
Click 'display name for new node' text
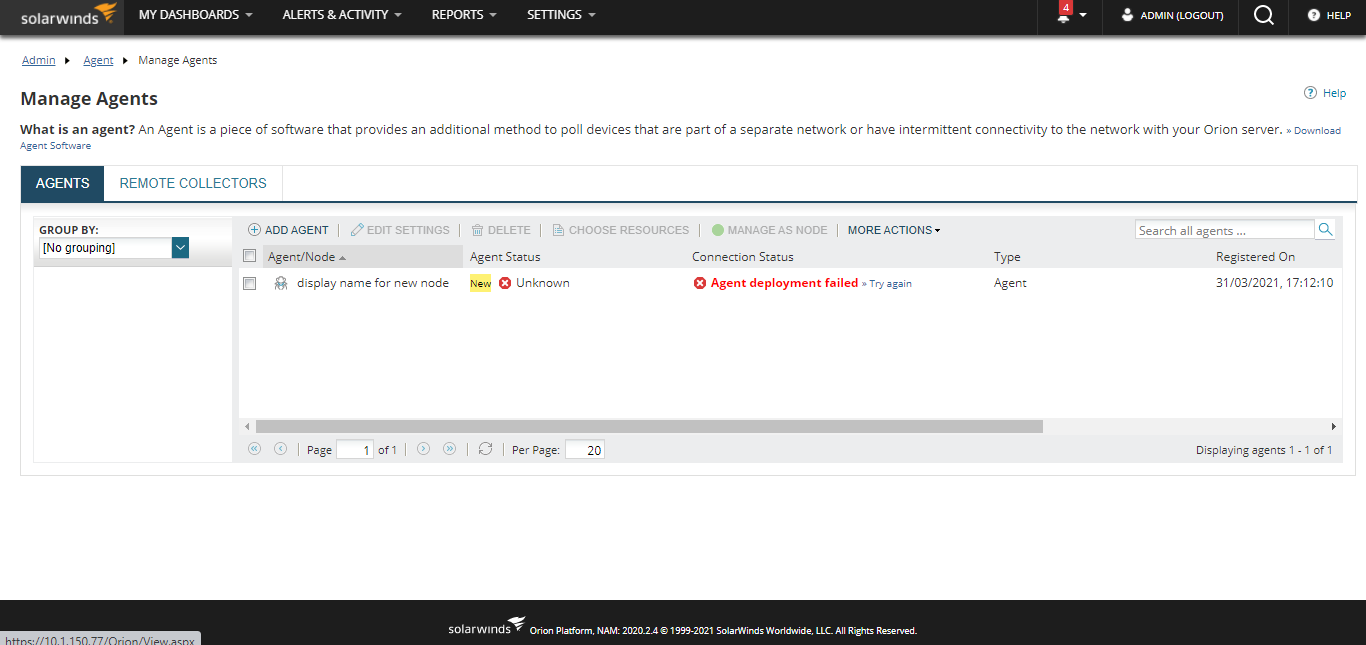coord(373,283)
